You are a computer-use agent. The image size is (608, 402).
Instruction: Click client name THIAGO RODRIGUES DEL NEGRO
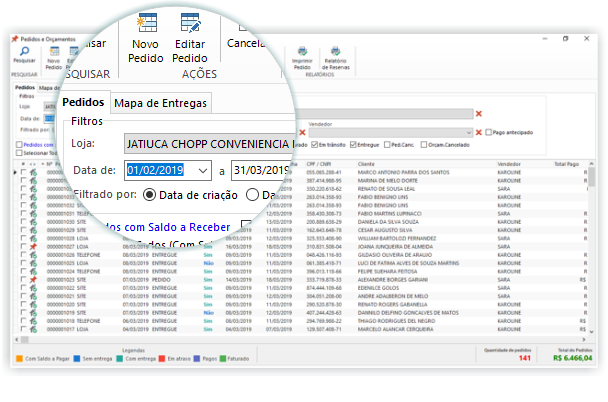coord(396,321)
